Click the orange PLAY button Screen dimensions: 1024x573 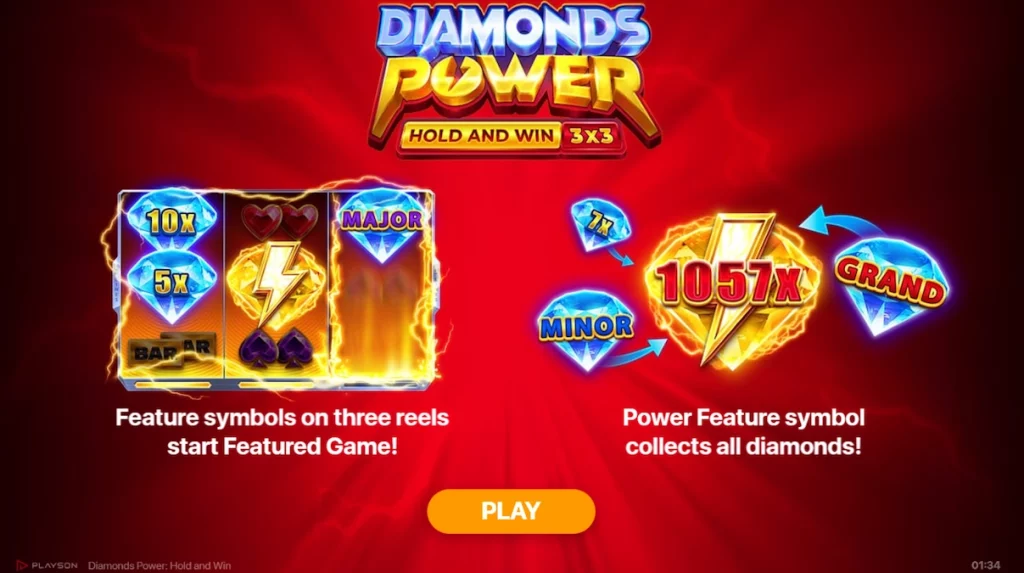pos(511,511)
